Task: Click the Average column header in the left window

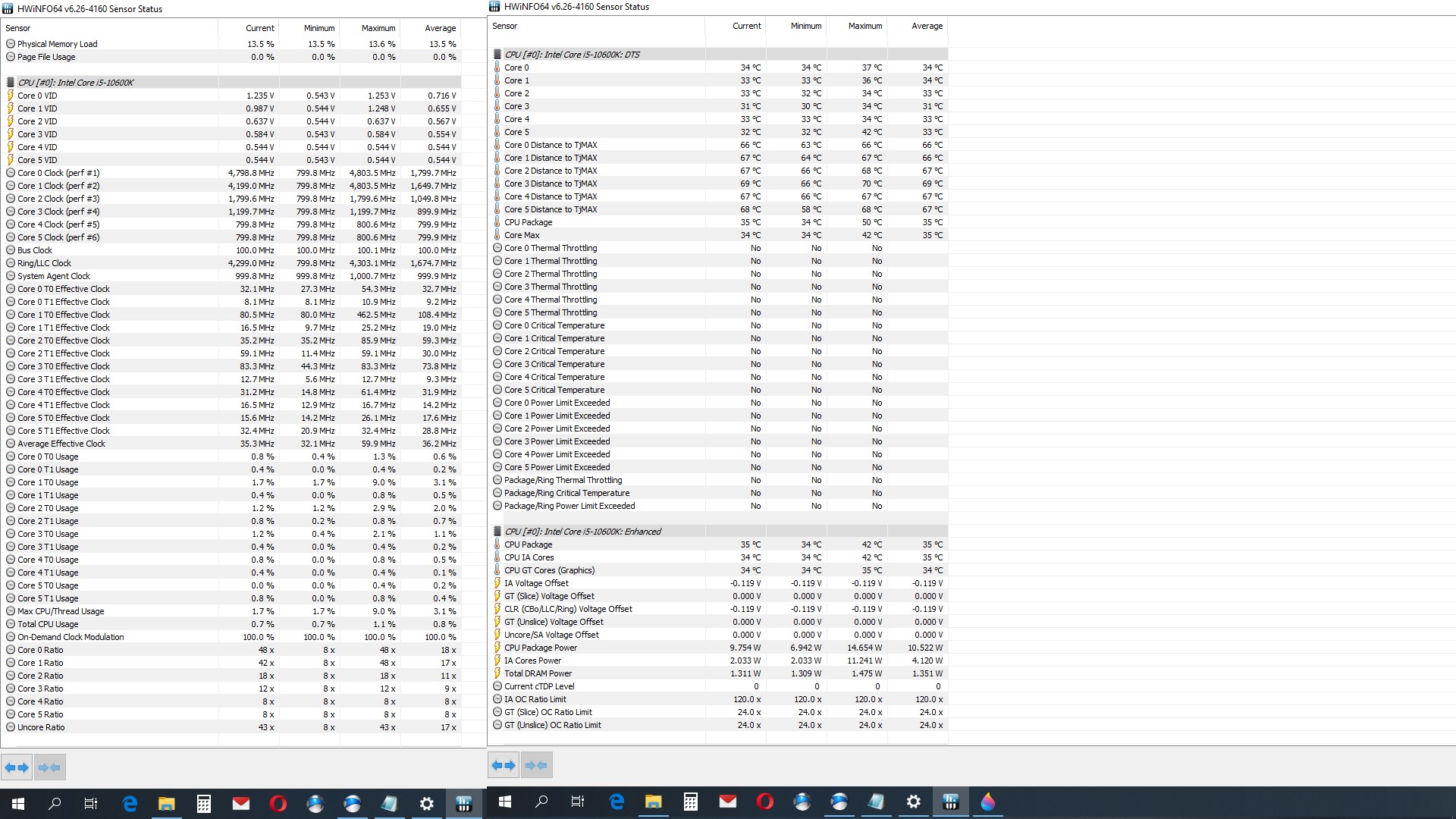Action: 440,28
